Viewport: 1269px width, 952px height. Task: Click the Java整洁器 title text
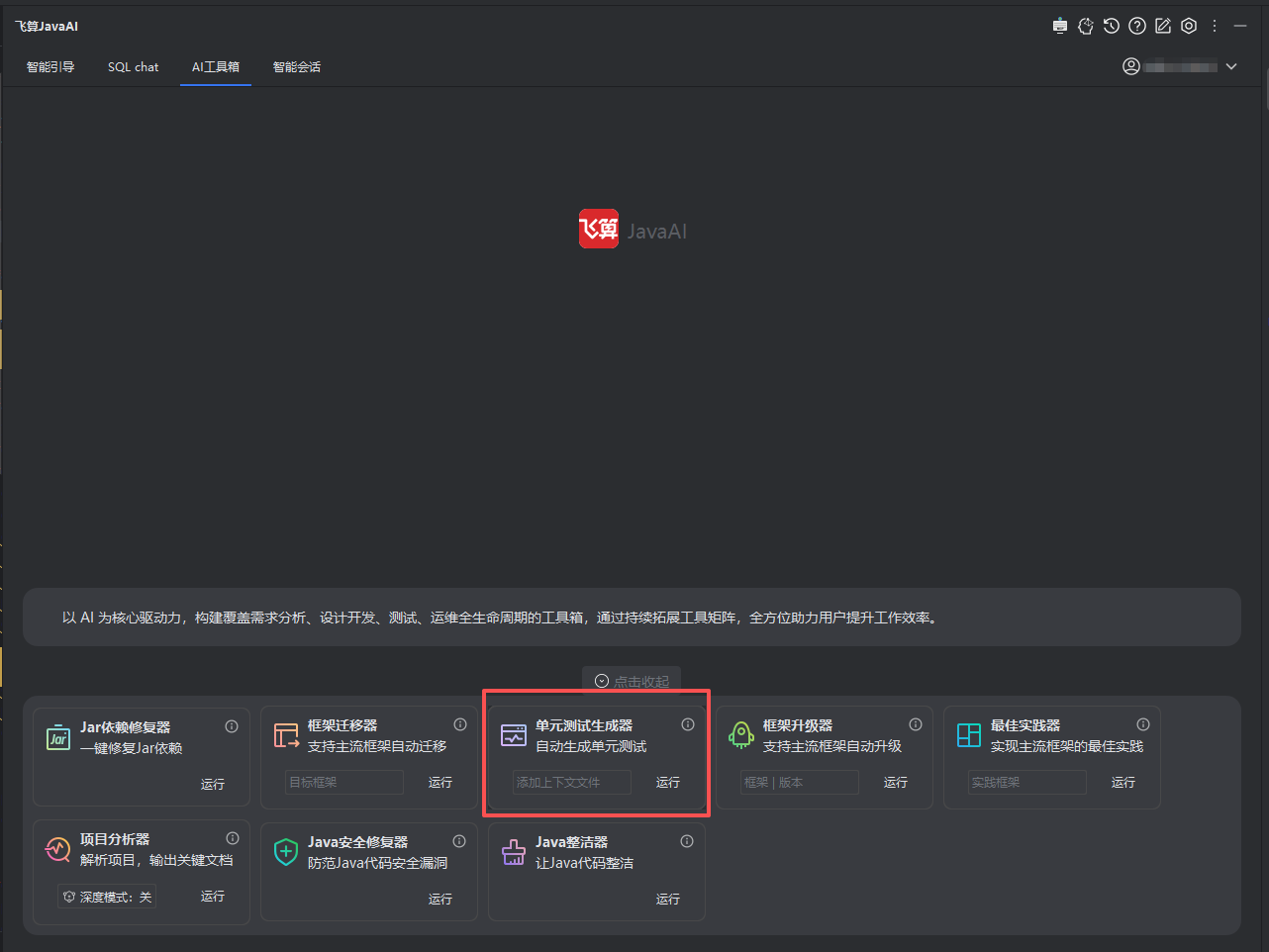(x=571, y=842)
